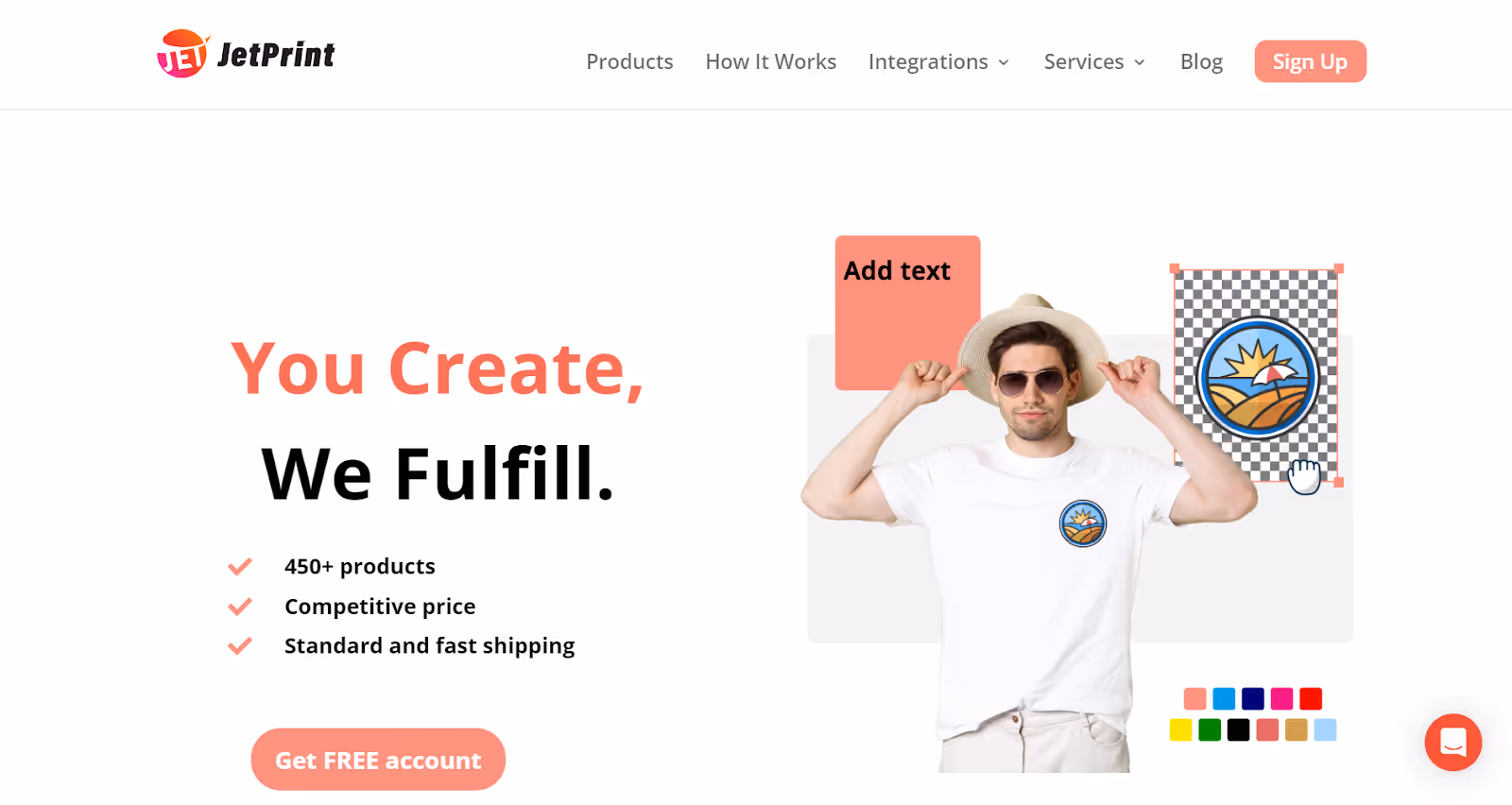
Task: Open the Integrations menu
Action: 928,61
